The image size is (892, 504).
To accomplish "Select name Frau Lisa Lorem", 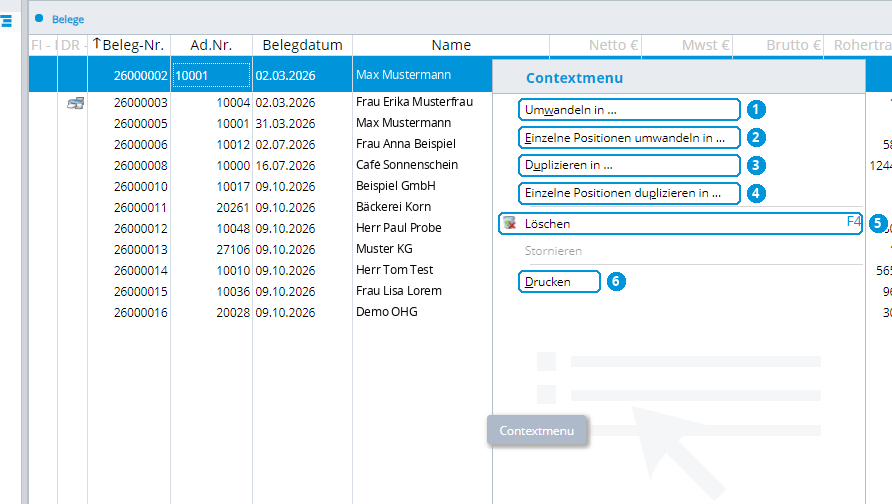I will click(398, 291).
